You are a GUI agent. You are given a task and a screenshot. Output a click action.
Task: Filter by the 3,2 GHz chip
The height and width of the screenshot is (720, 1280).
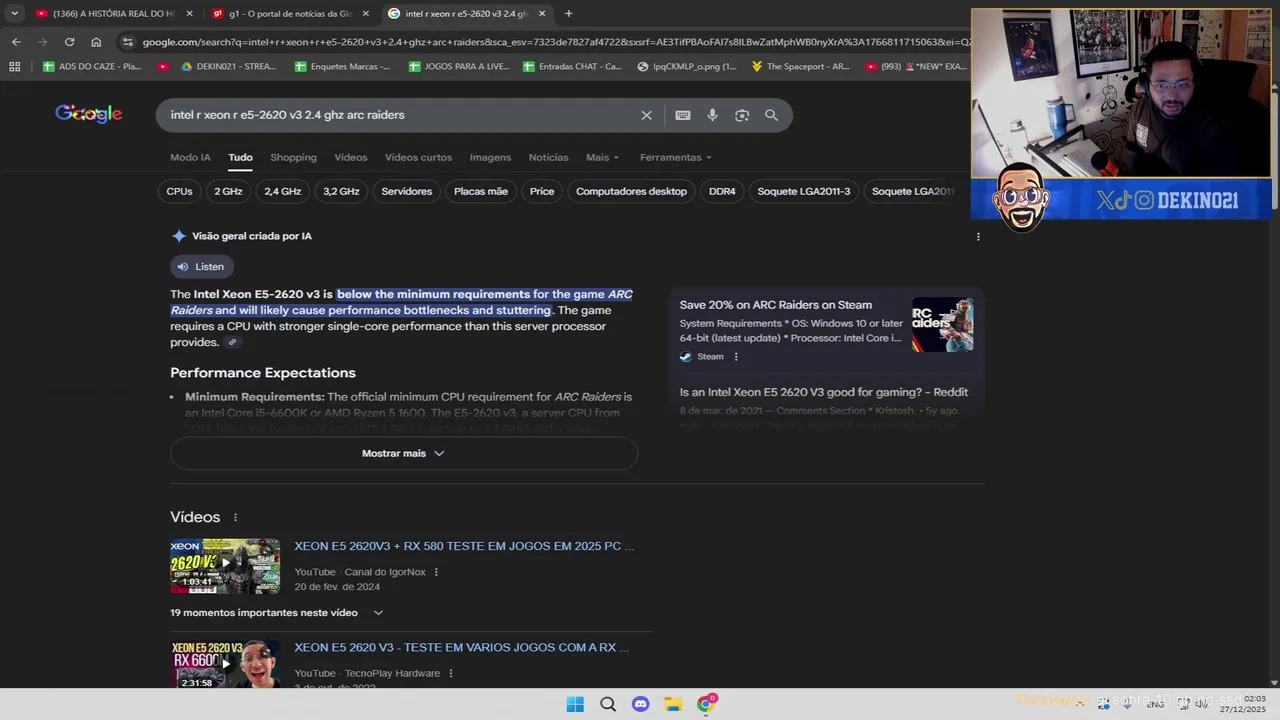tap(341, 191)
